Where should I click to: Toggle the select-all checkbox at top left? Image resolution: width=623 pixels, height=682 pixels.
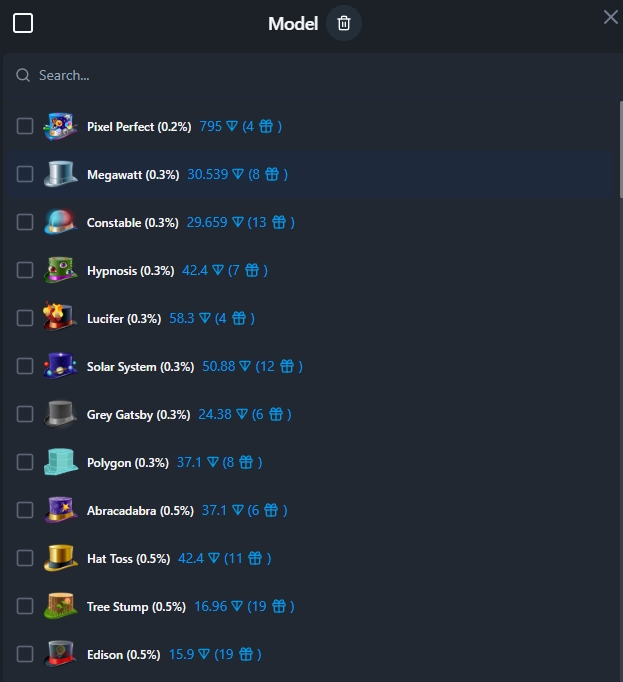(23, 23)
